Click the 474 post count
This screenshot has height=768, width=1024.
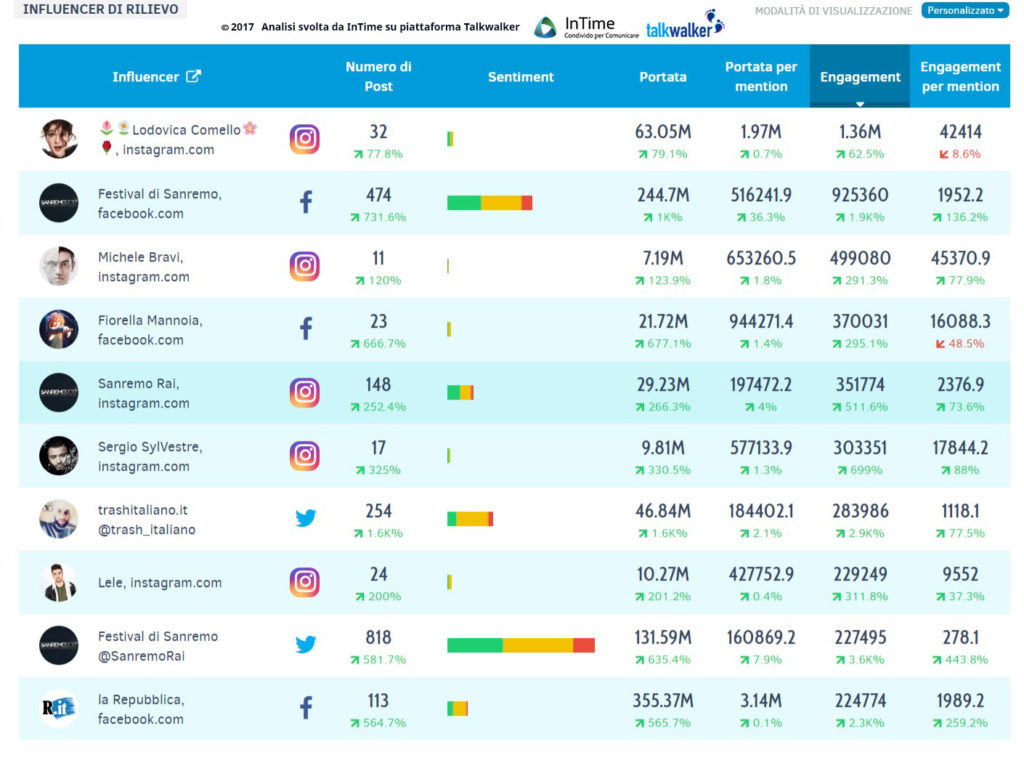pyautogui.click(x=378, y=195)
